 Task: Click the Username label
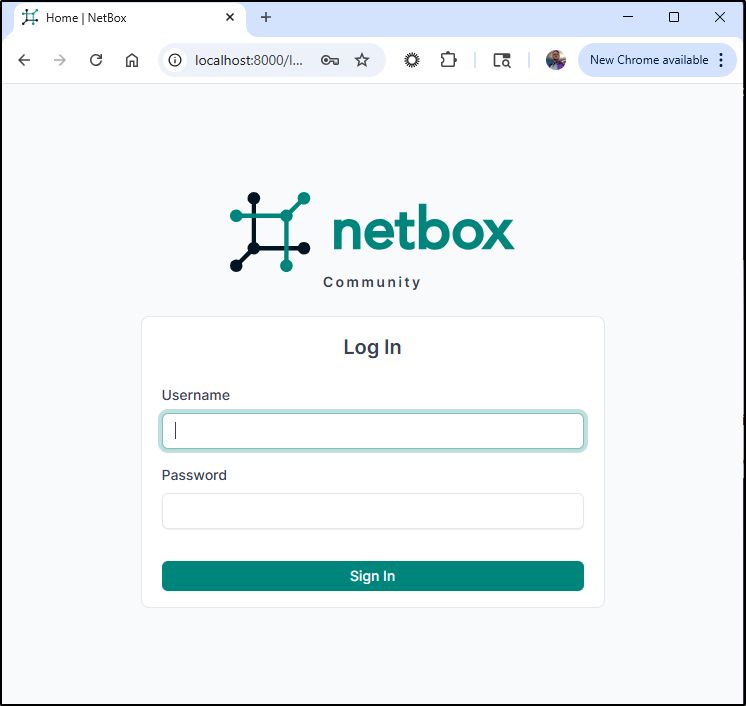pos(196,395)
